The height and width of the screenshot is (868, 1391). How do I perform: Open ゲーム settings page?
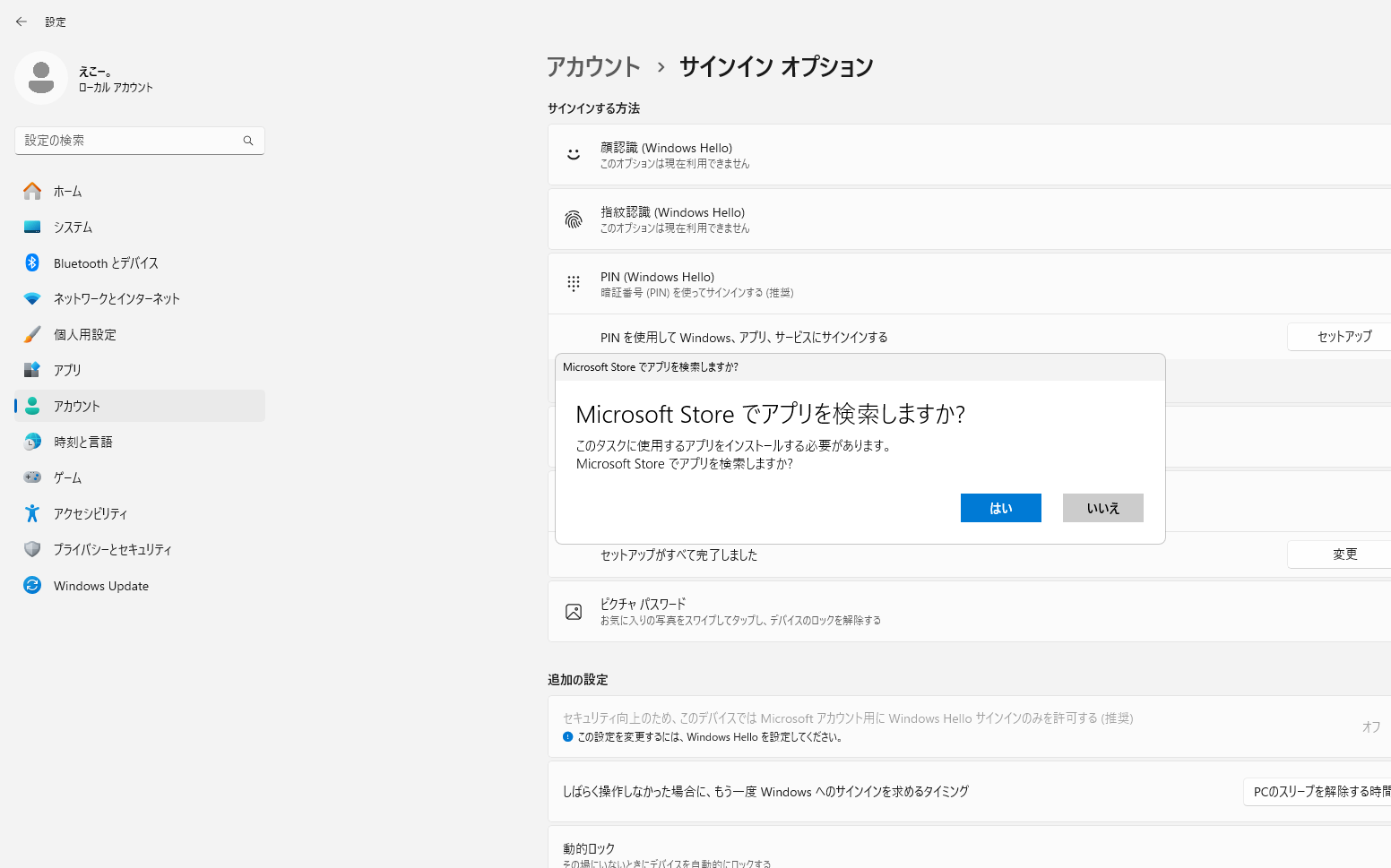tap(140, 477)
